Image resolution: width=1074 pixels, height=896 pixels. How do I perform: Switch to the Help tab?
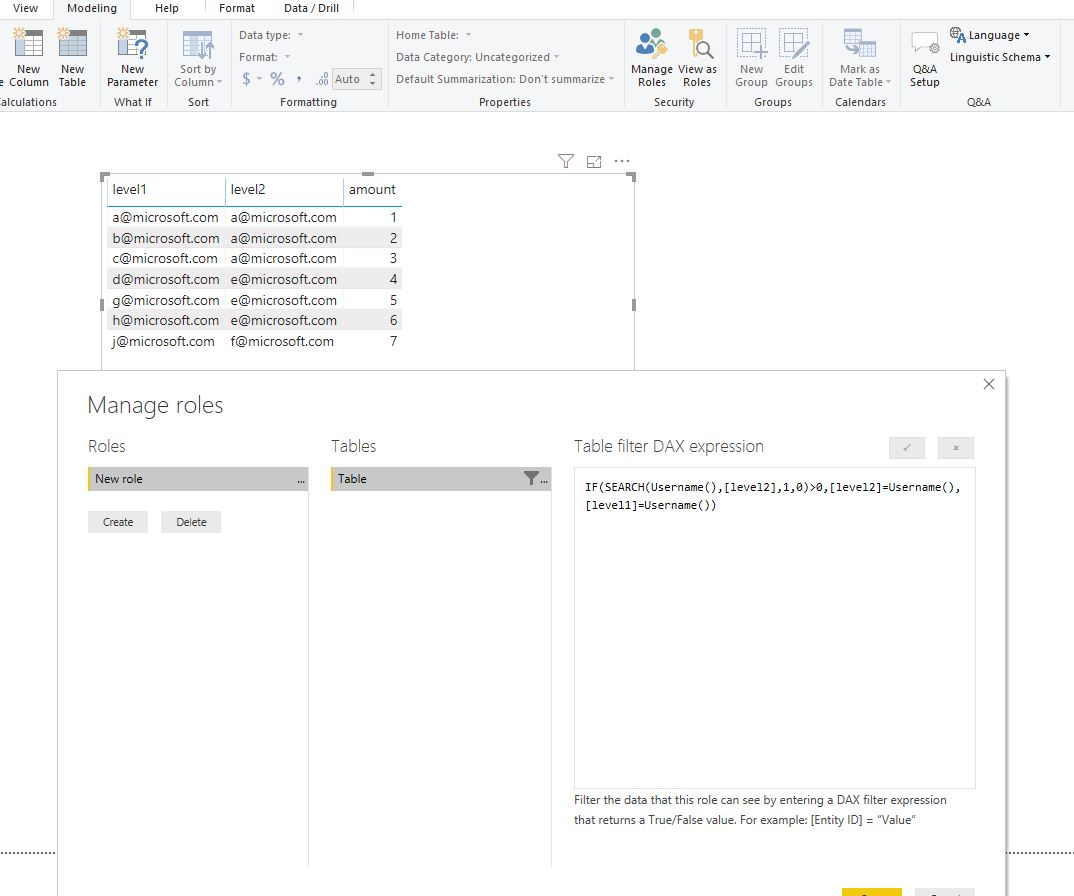click(x=166, y=8)
